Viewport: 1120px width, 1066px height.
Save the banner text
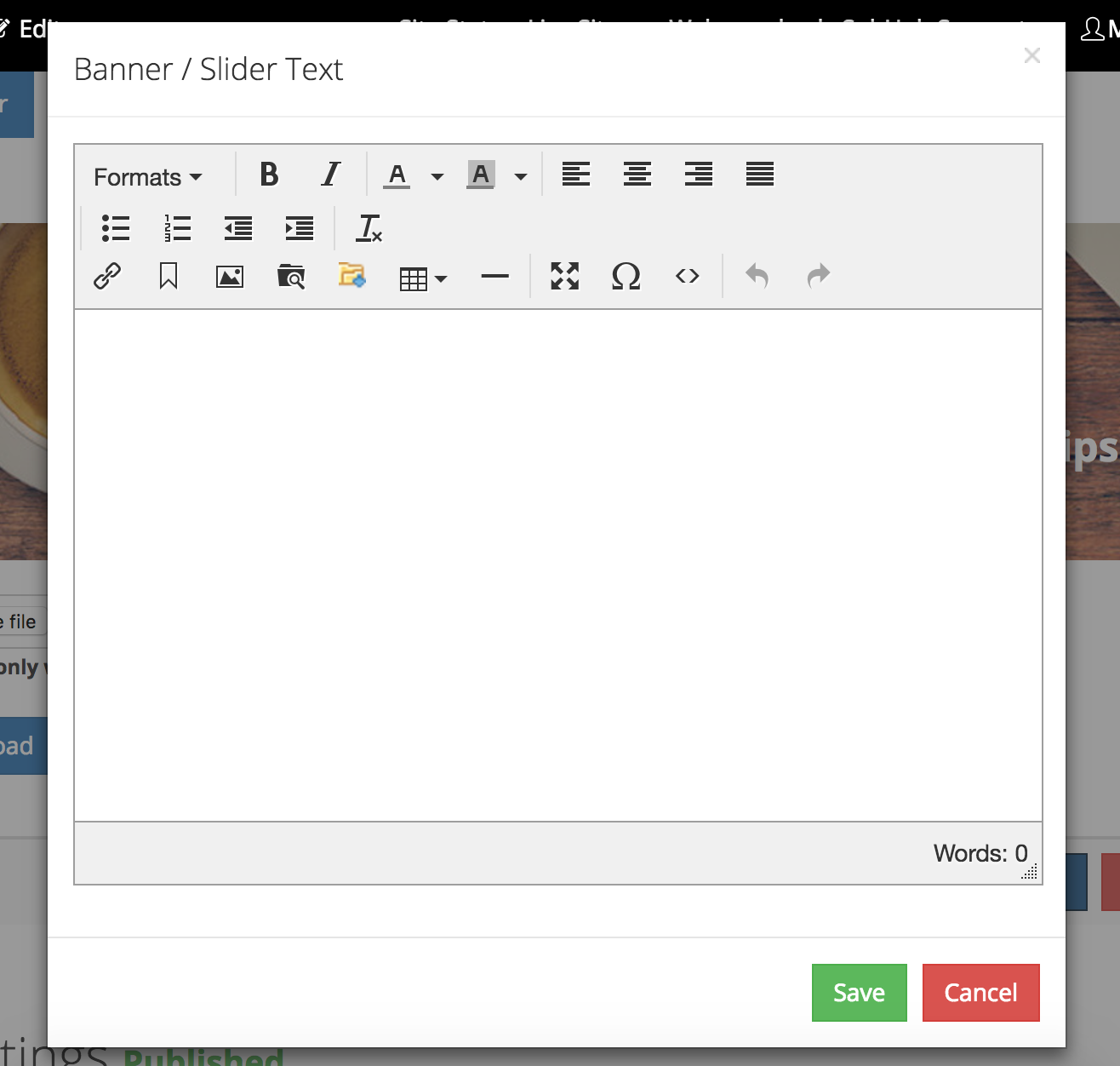pos(860,993)
